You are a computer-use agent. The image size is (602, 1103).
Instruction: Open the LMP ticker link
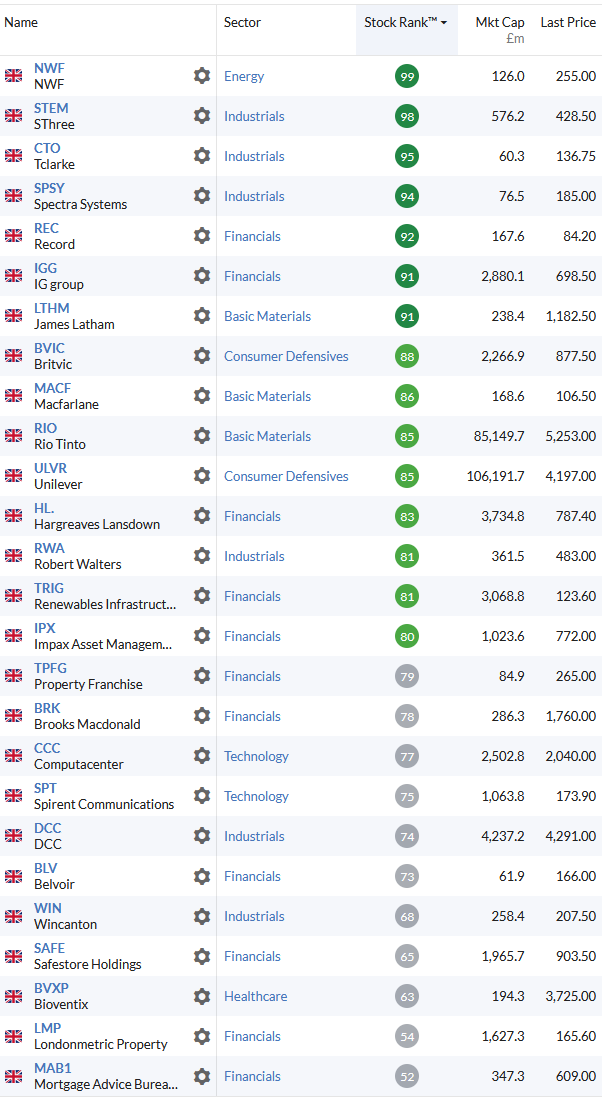pyautogui.click(x=48, y=1028)
